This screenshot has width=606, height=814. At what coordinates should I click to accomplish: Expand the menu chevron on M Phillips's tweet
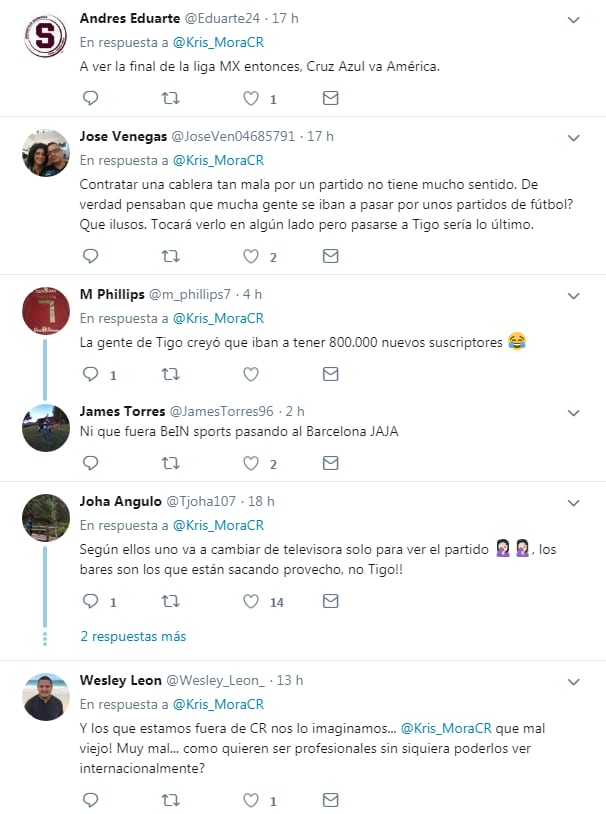click(x=574, y=296)
